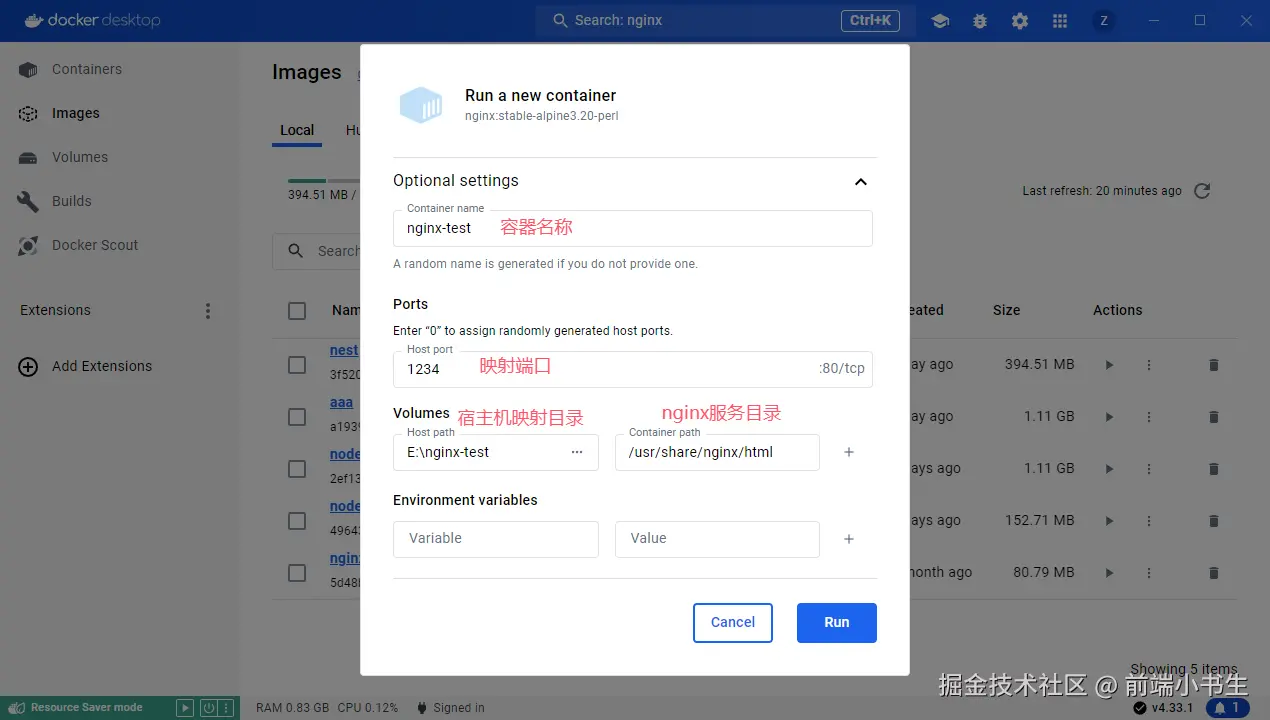Open more actions for 80.79 MB image
This screenshot has height=720, width=1270.
(x=1149, y=573)
